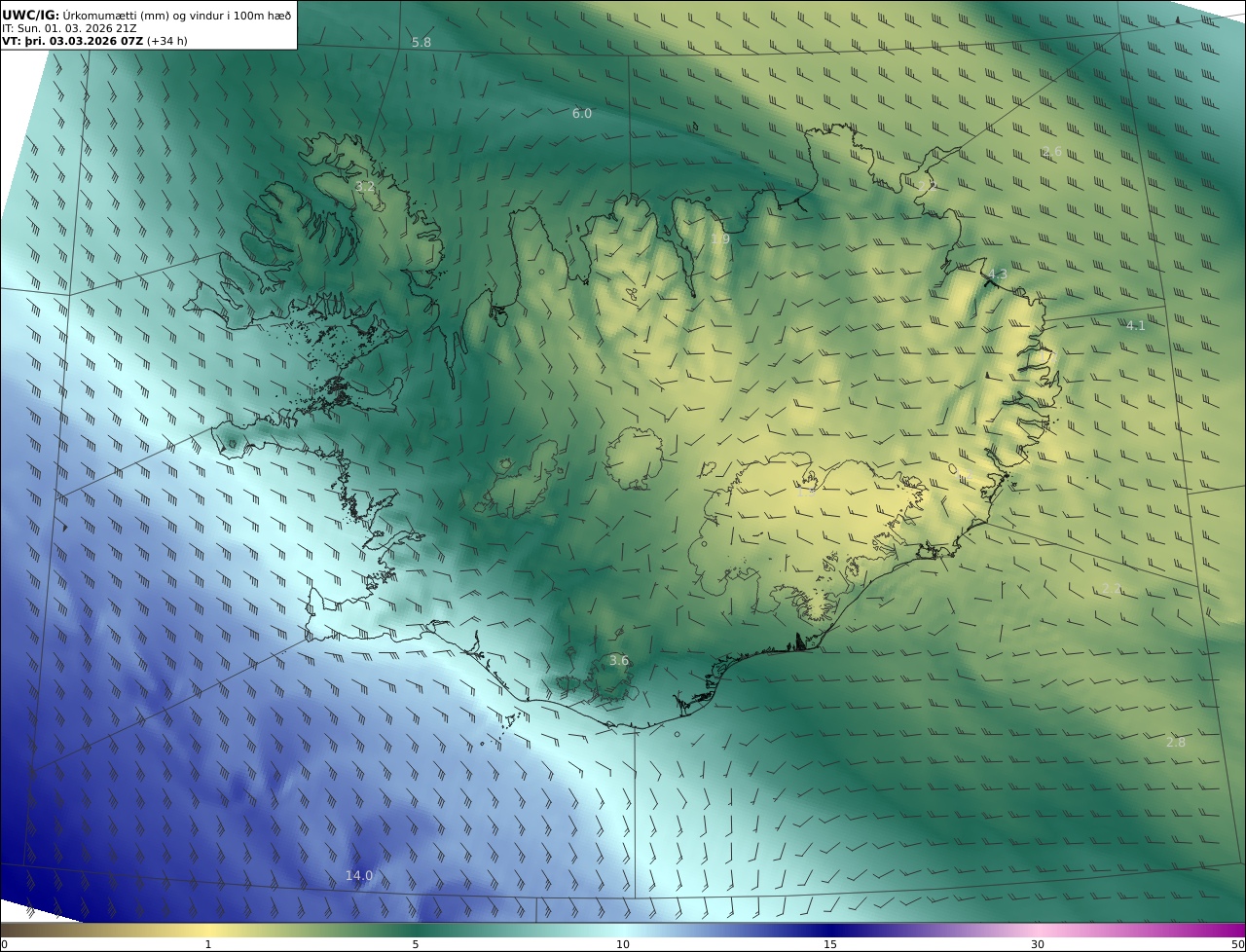The height and width of the screenshot is (952, 1246).
Task: Click the dark blue colorbar segment above tick 15
Action: (830, 930)
